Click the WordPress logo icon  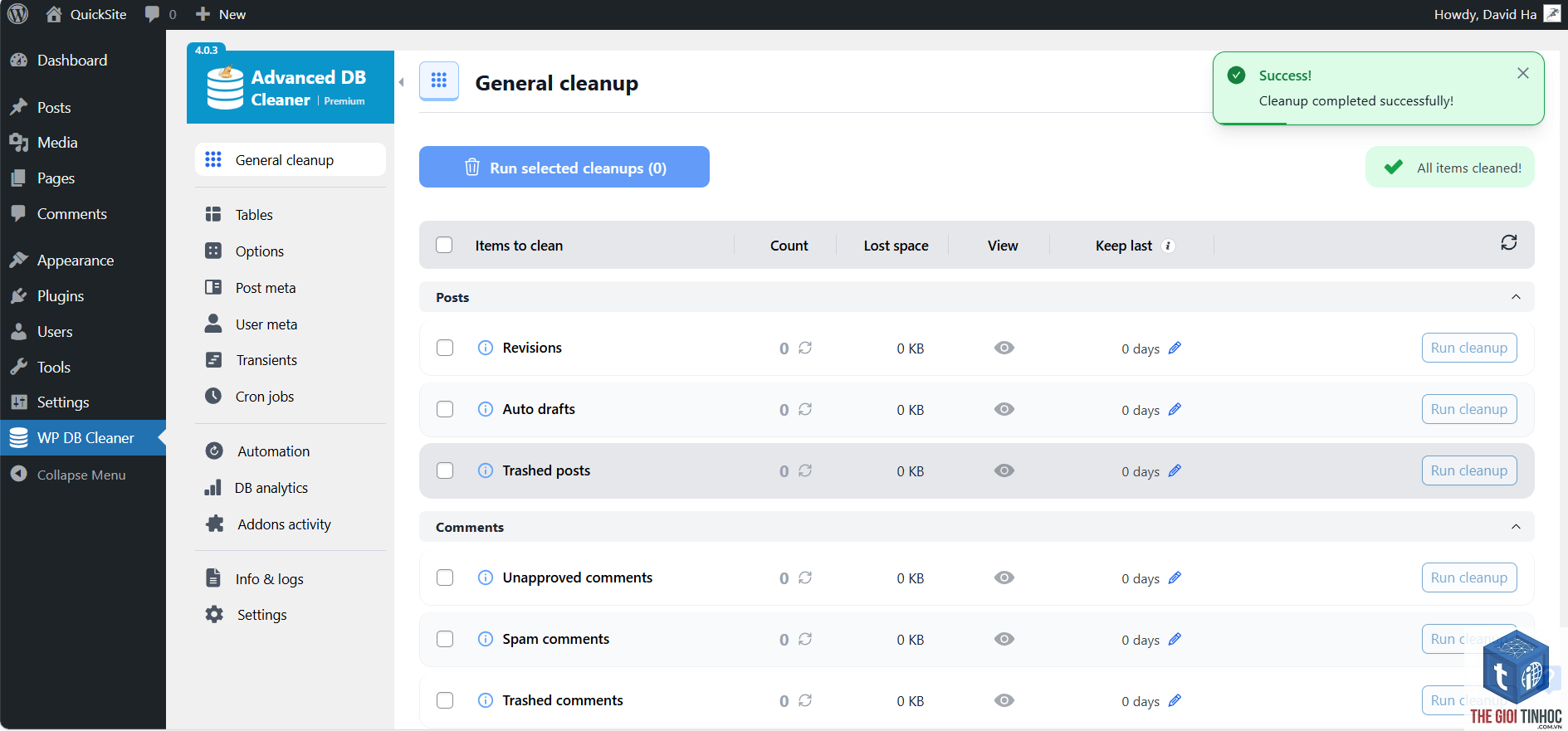point(17,14)
